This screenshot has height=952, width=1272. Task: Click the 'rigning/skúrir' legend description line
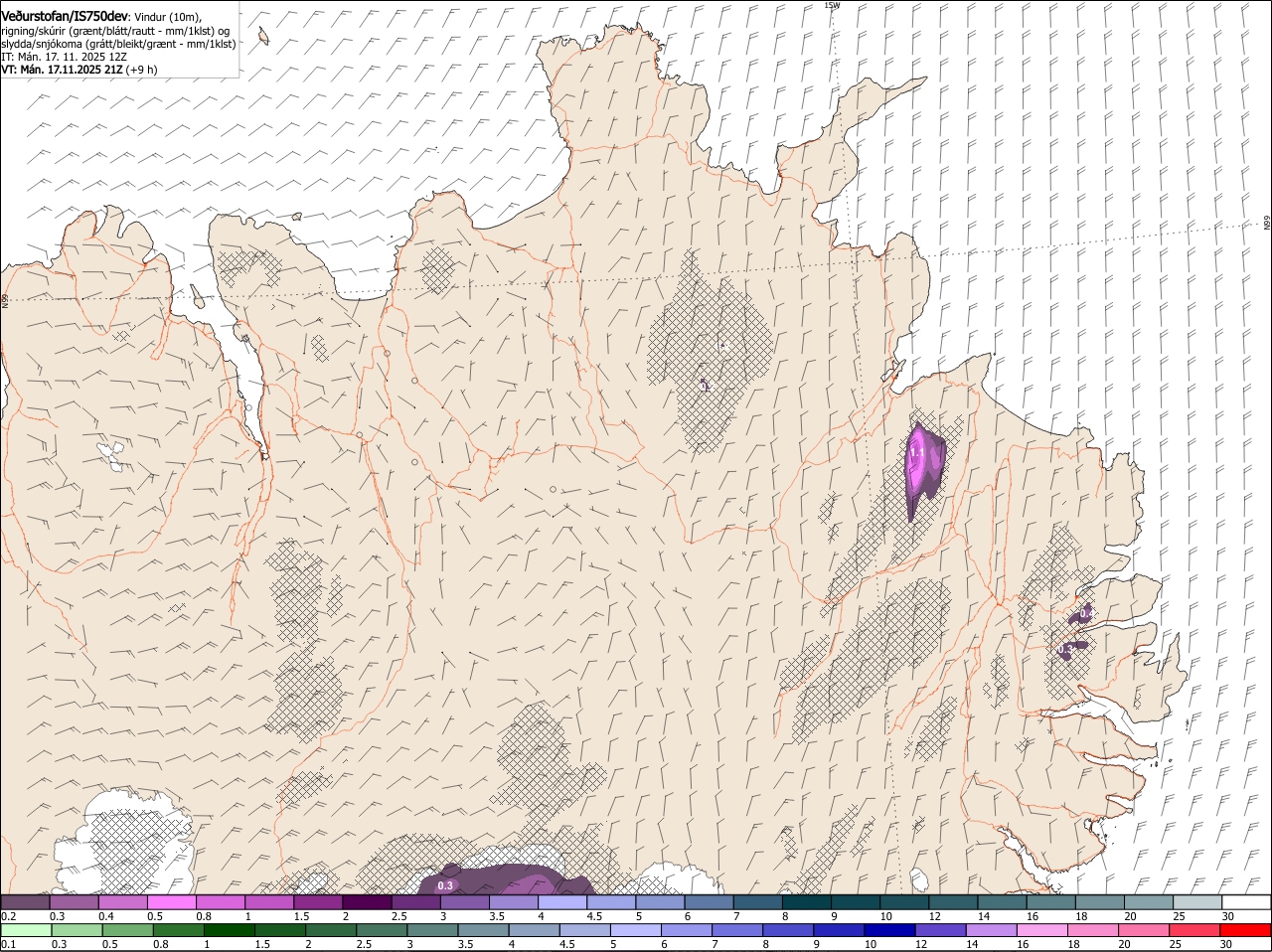click(114, 31)
